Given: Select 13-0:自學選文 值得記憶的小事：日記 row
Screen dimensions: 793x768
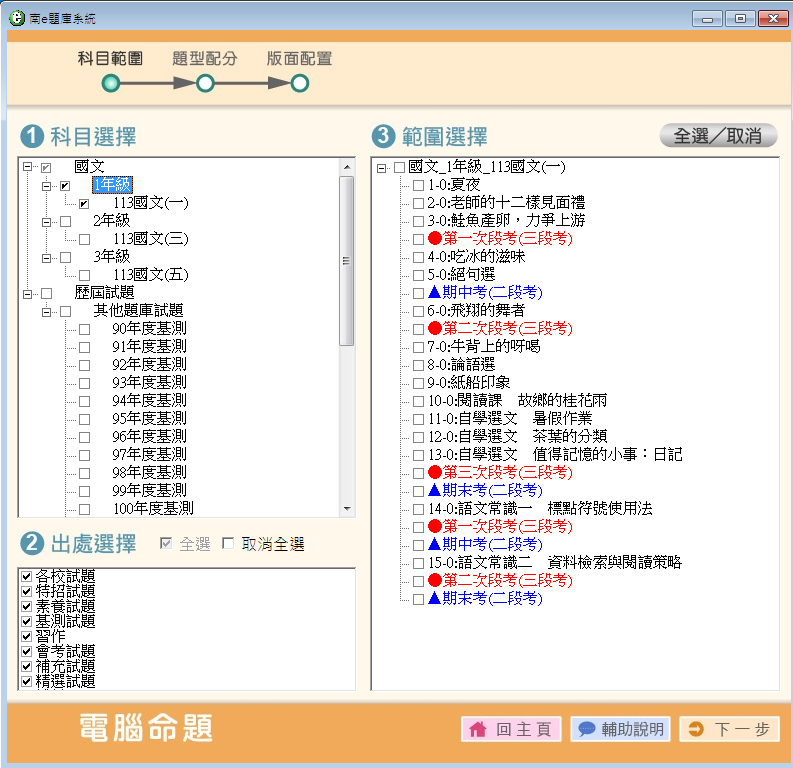Looking at the screenshot, I should pos(555,455).
